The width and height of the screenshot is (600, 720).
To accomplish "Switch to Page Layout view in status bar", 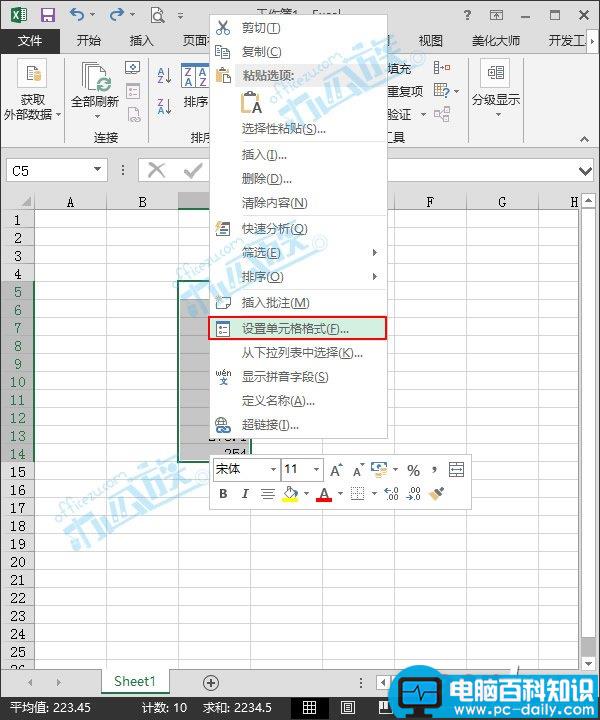I will (348, 708).
